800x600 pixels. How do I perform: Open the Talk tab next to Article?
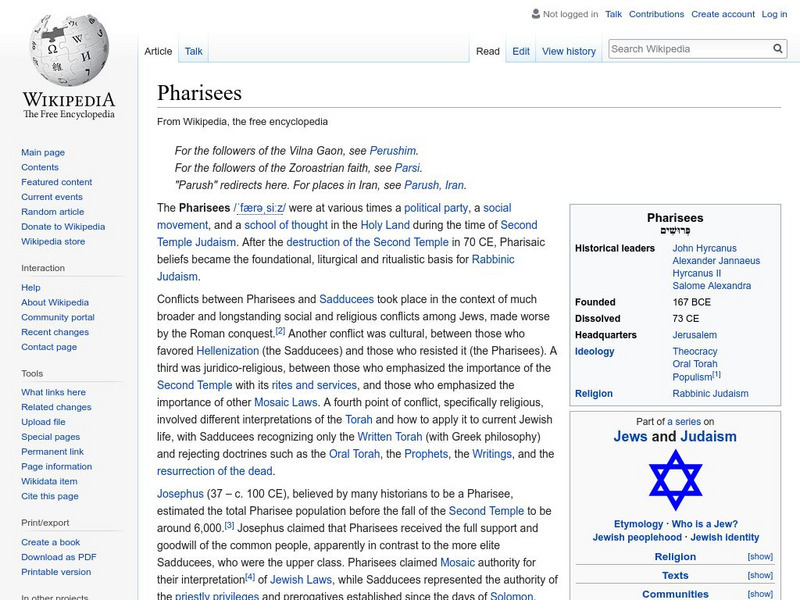click(x=193, y=51)
